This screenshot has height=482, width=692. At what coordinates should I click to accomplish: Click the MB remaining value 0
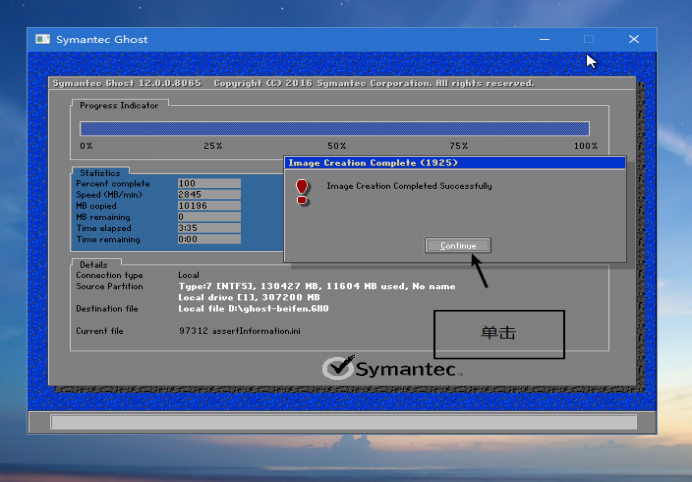pyautogui.click(x=209, y=217)
